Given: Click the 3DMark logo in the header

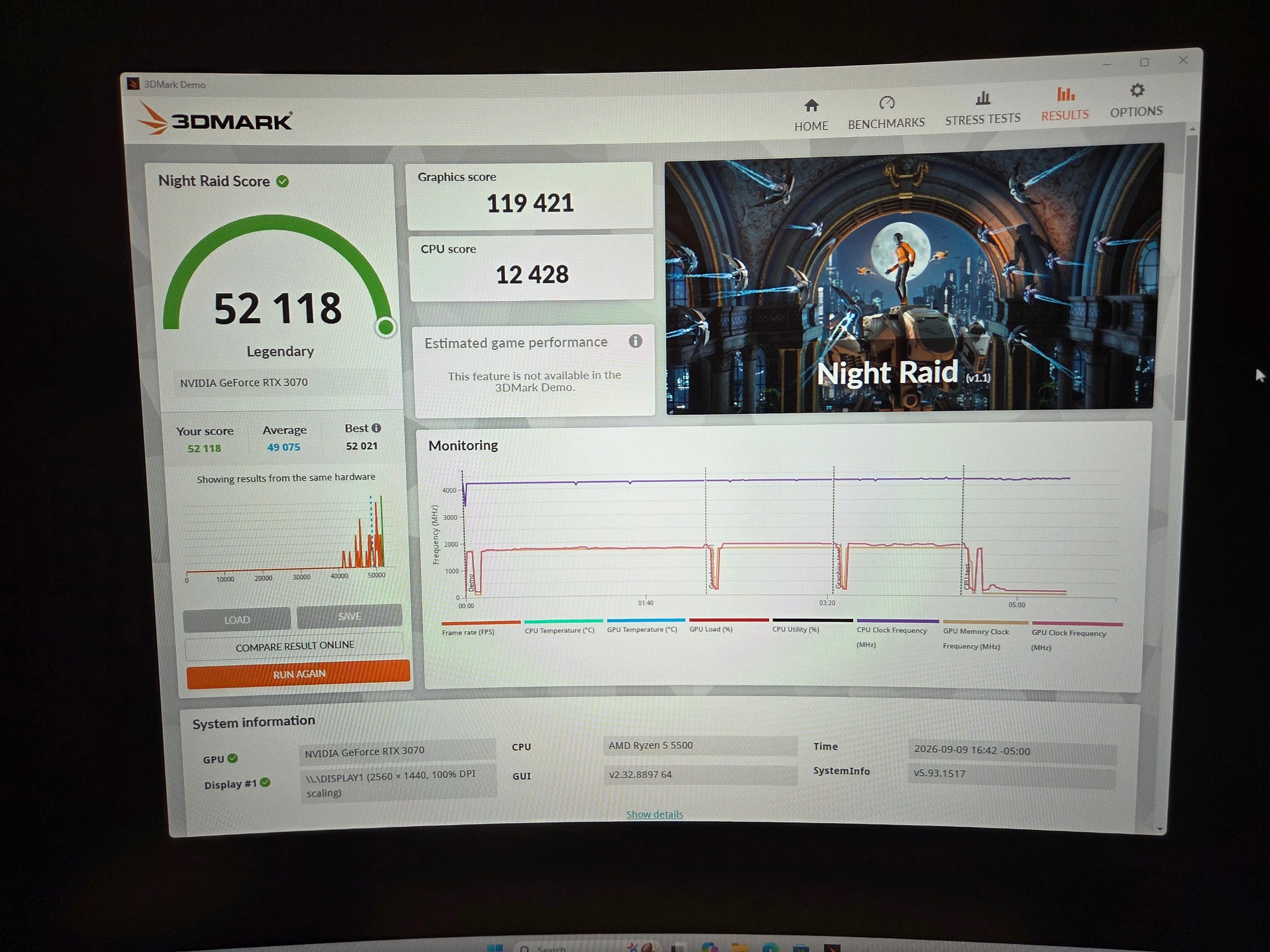Looking at the screenshot, I should pos(215,118).
